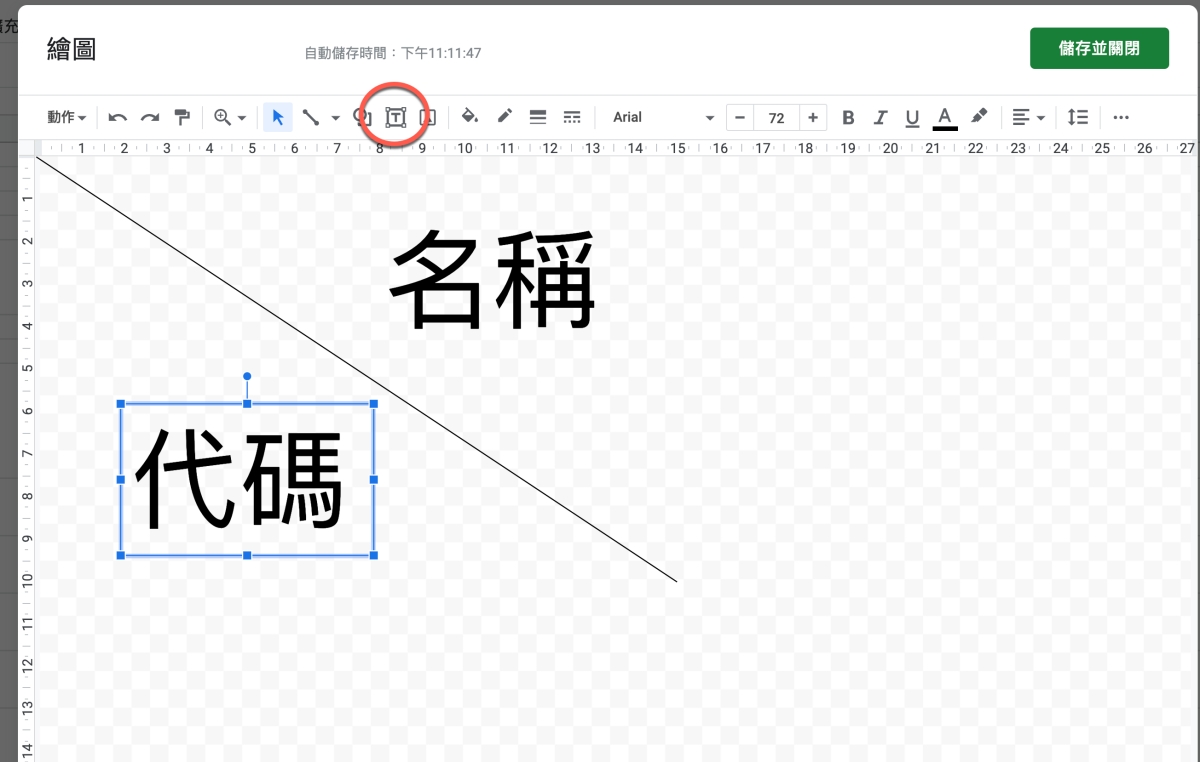
Task: Click the rotation handle above 代碼 box
Action: 247,377
